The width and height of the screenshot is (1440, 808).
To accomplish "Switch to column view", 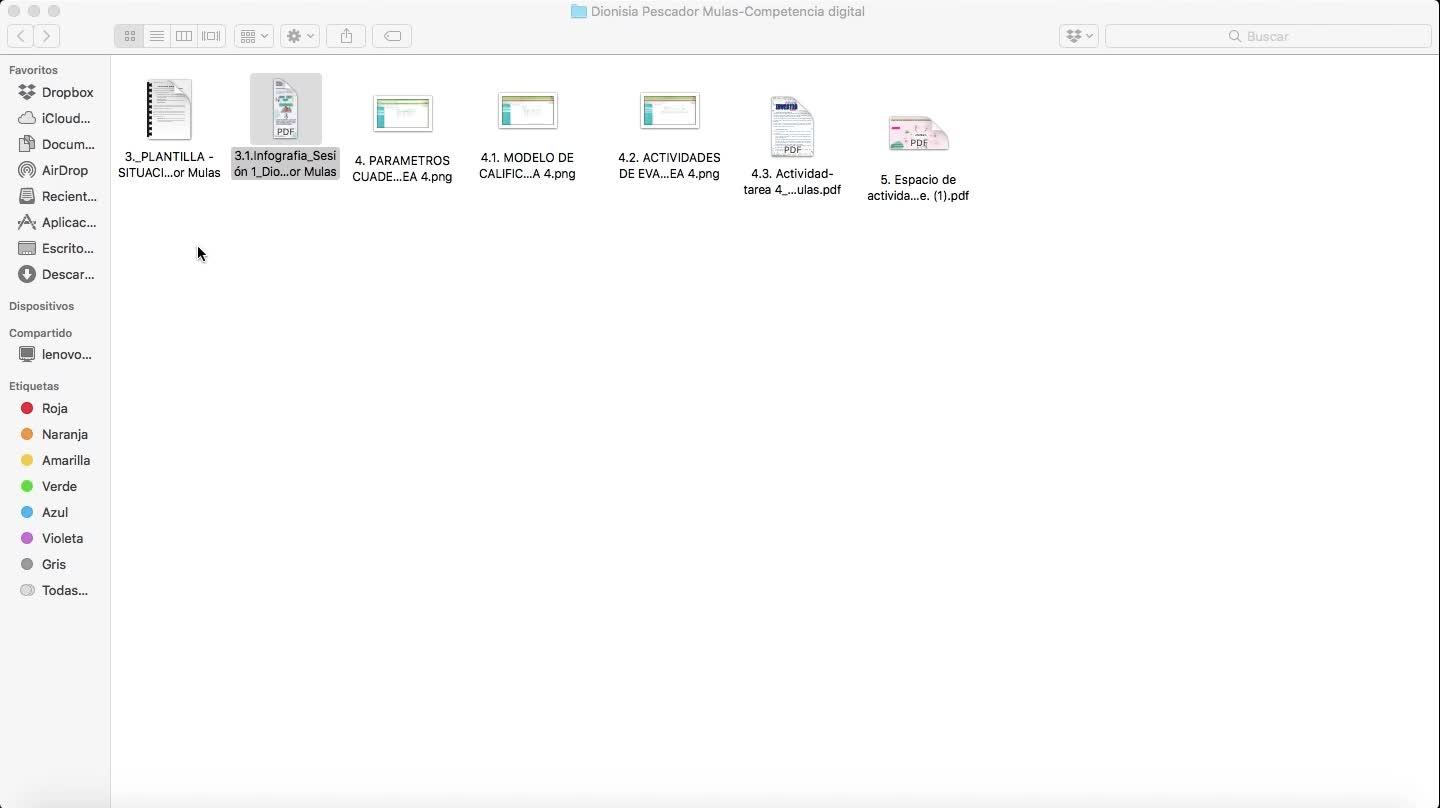I will pos(184,36).
